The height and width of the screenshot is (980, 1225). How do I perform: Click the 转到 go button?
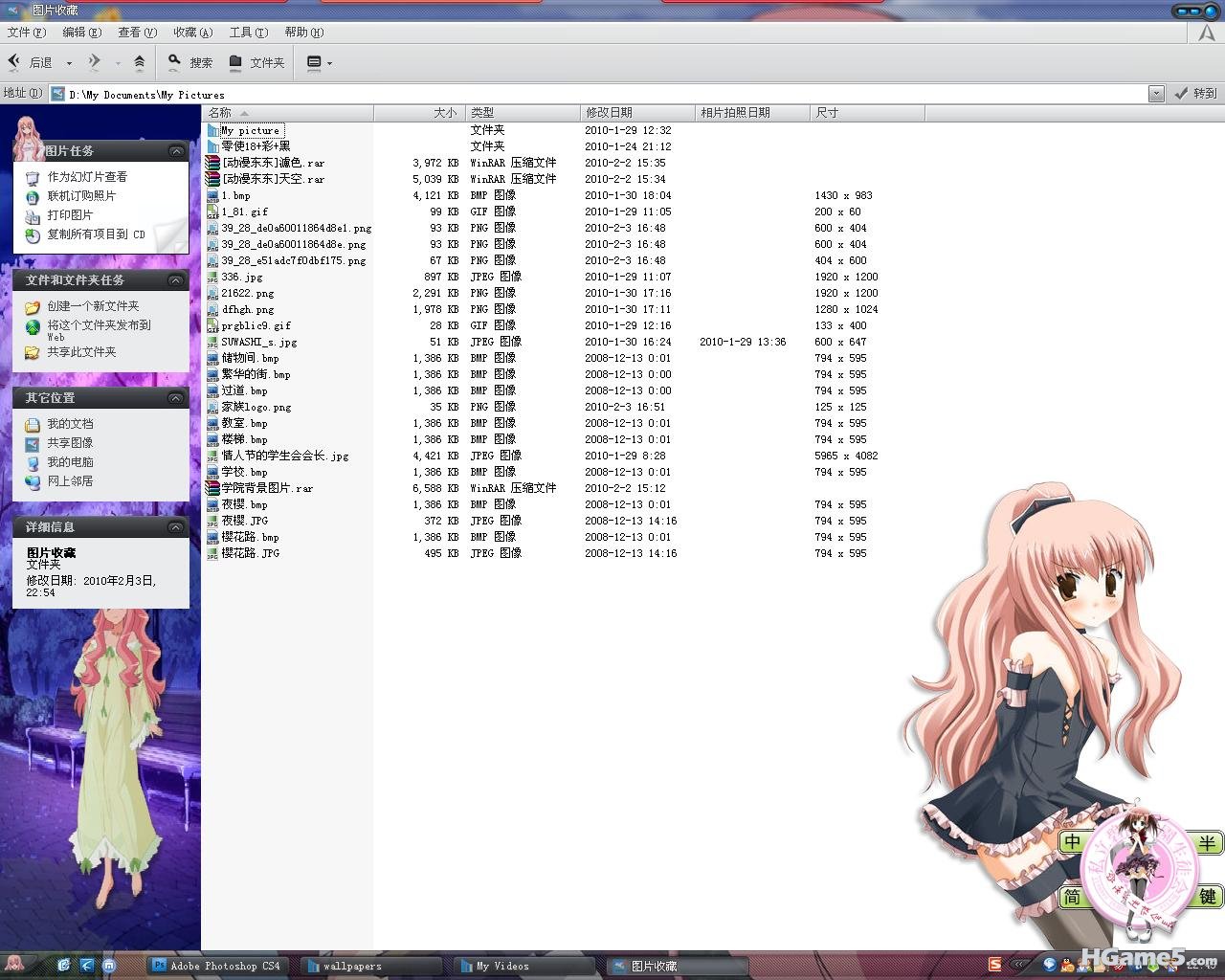1195,93
